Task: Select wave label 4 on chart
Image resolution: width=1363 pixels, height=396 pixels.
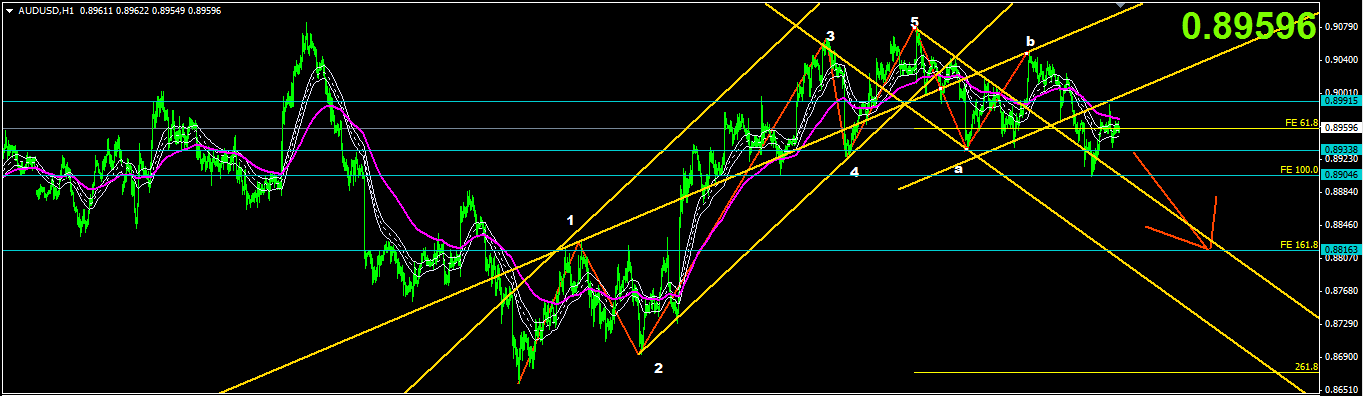Action: pos(854,172)
